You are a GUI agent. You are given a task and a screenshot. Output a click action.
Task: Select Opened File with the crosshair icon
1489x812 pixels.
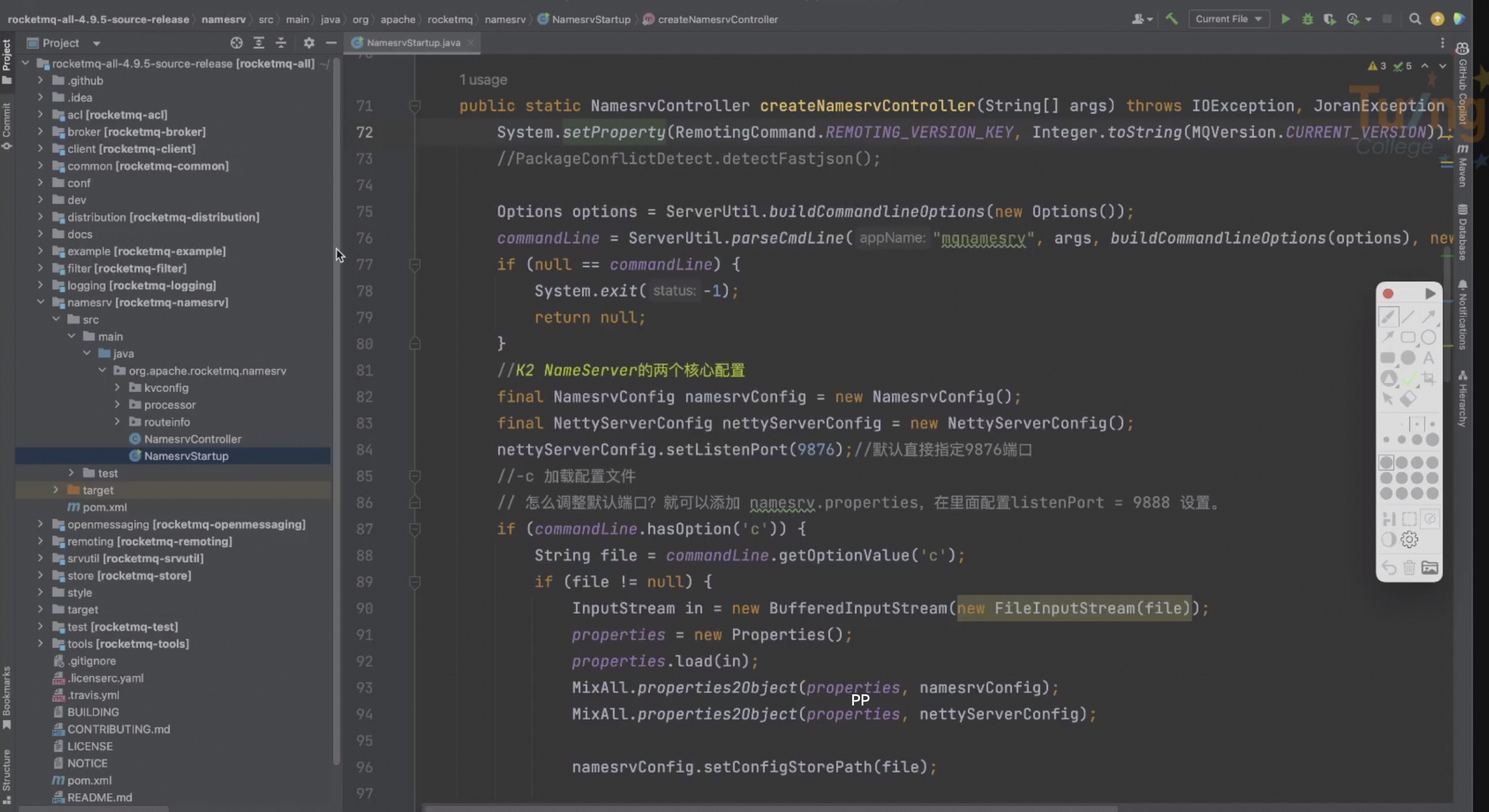(236, 42)
